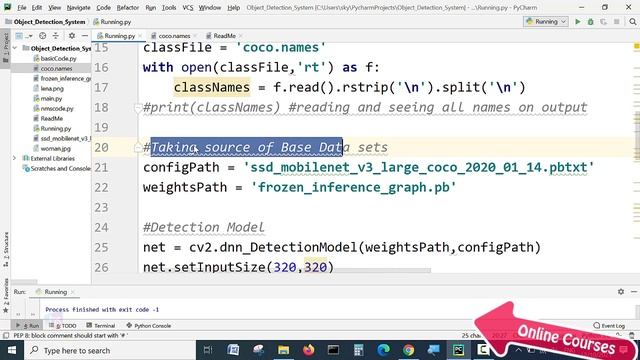Click the Stop process icon in toolbar

tap(617, 22)
